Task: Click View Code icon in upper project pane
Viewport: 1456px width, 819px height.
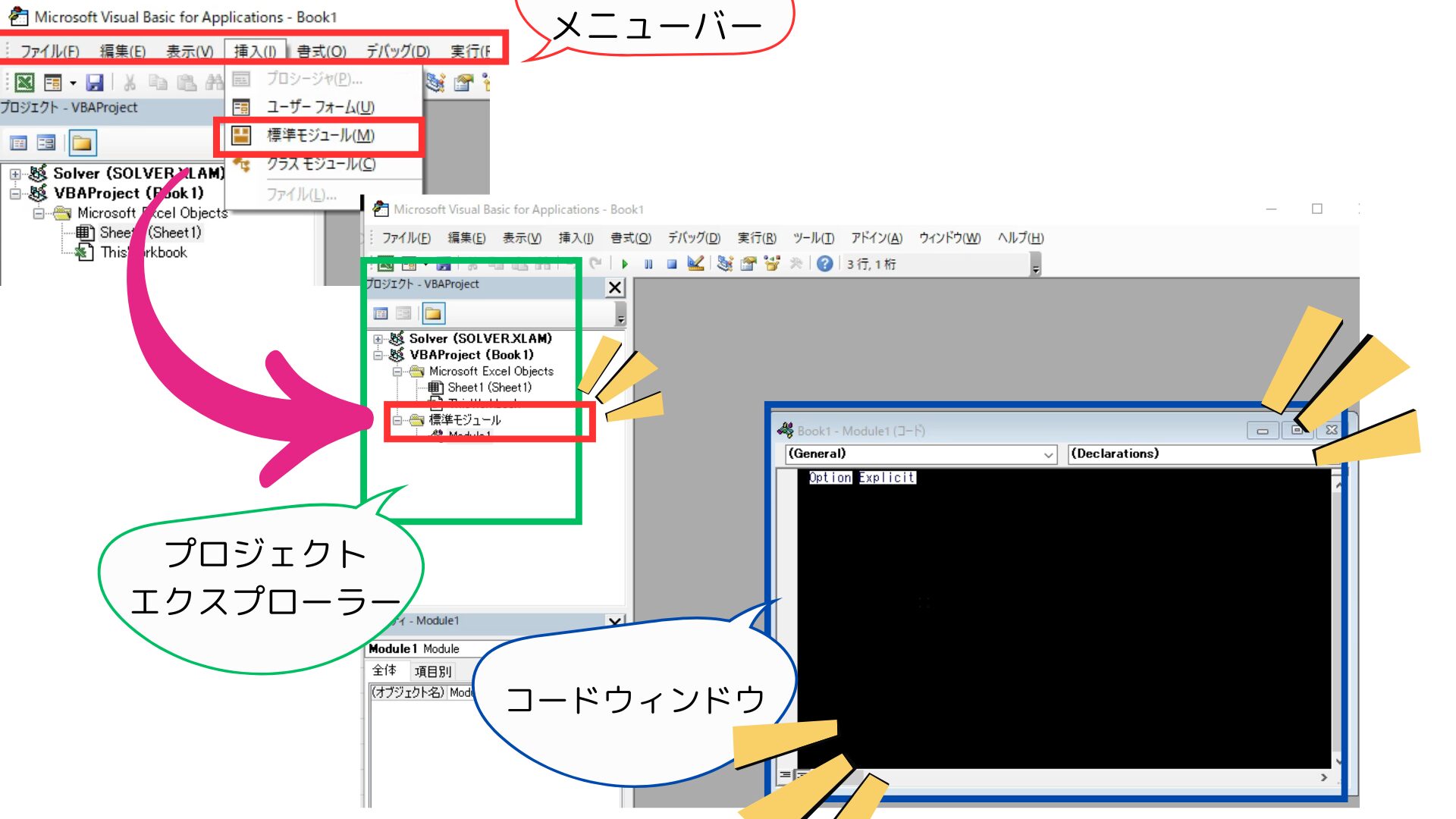Action: click(x=19, y=143)
